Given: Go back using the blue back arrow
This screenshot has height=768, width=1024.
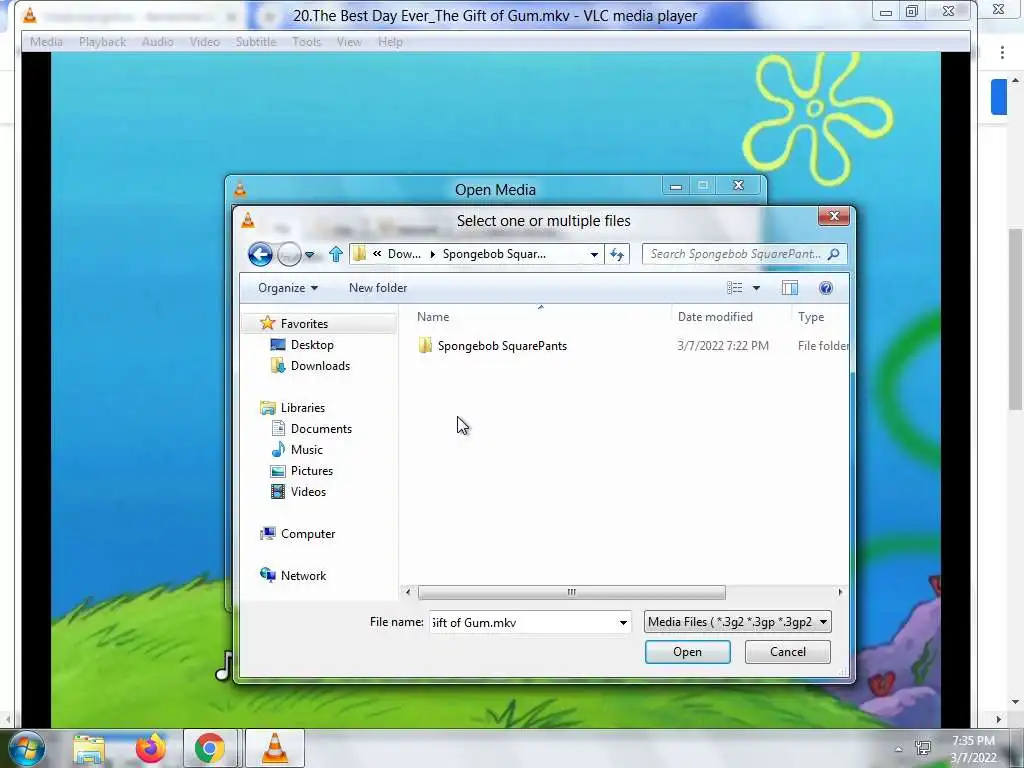Looking at the screenshot, I should pyautogui.click(x=260, y=254).
